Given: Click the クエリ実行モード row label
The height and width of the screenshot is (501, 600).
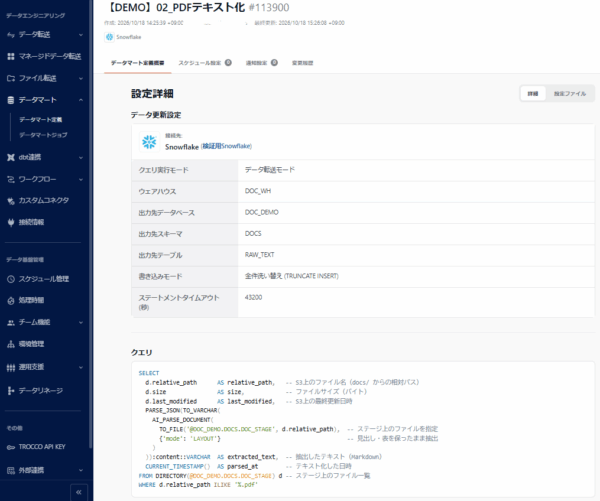Looking at the screenshot, I should click(163, 170).
